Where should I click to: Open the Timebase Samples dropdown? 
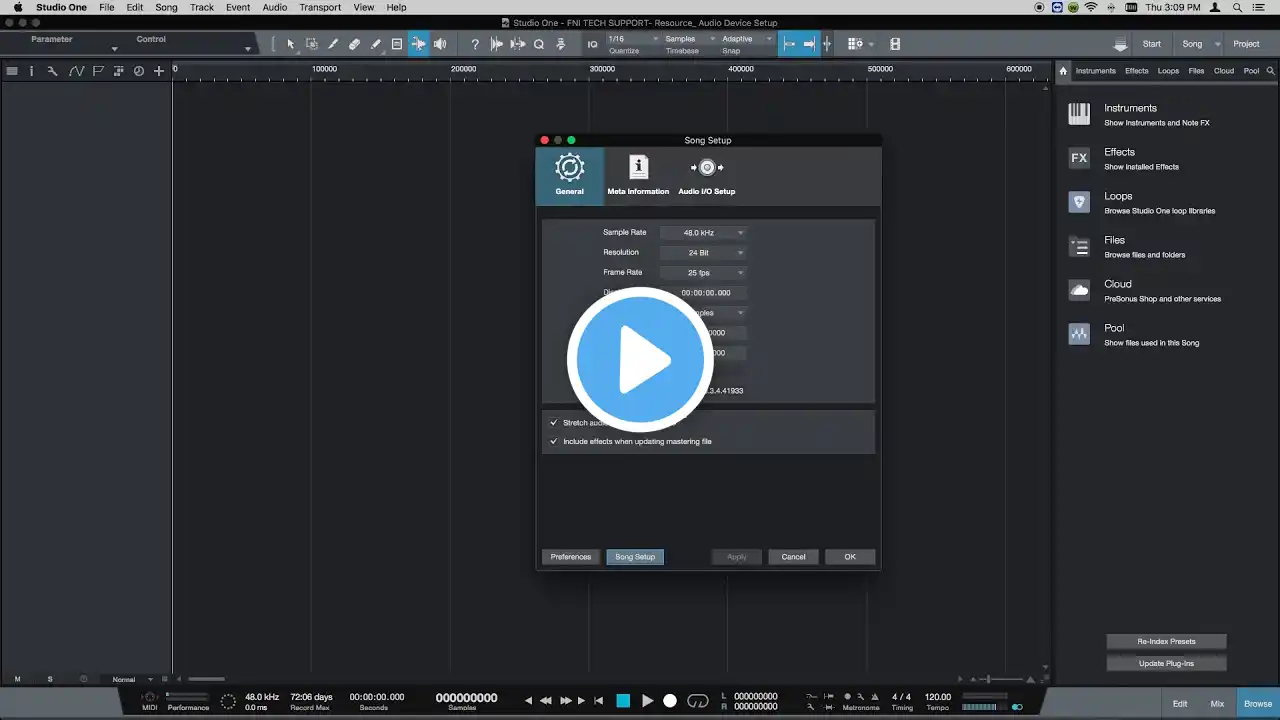(x=689, y=39)
